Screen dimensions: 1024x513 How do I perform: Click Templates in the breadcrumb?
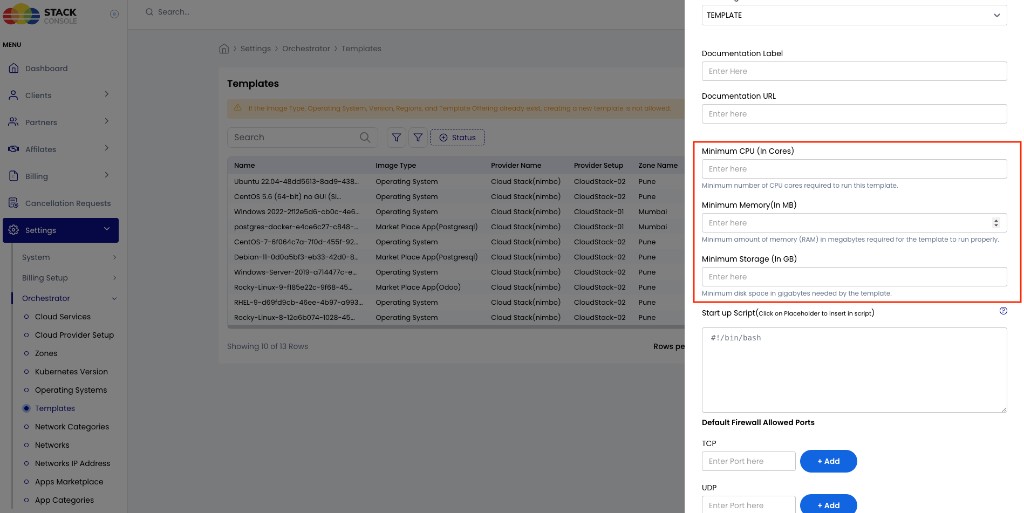[x=361, y=48]
